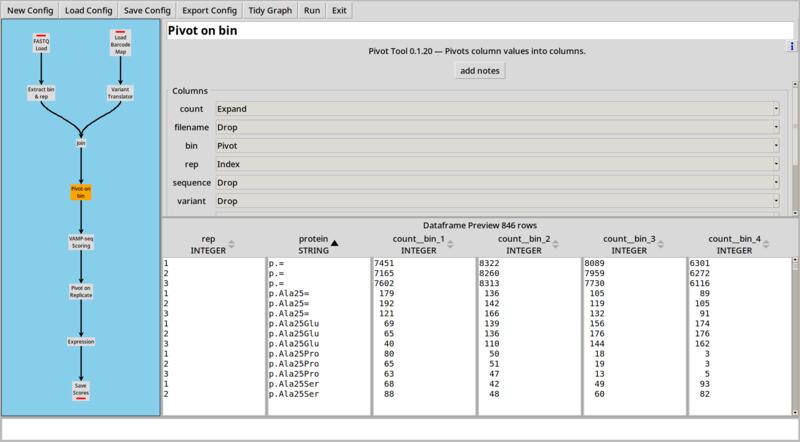Click the dataframe preview scrollbar
Viewport: 800px width, 442px height.
[x=794, y=337]
